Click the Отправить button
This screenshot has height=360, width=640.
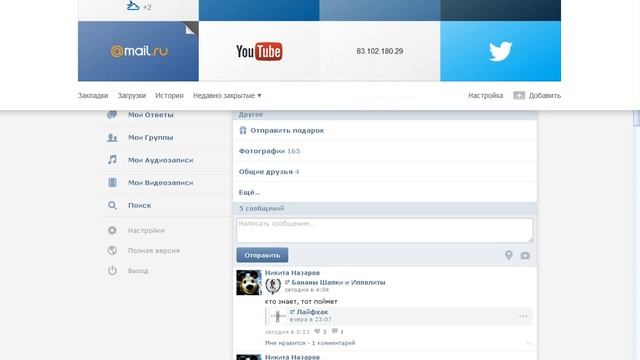(262, 255)
